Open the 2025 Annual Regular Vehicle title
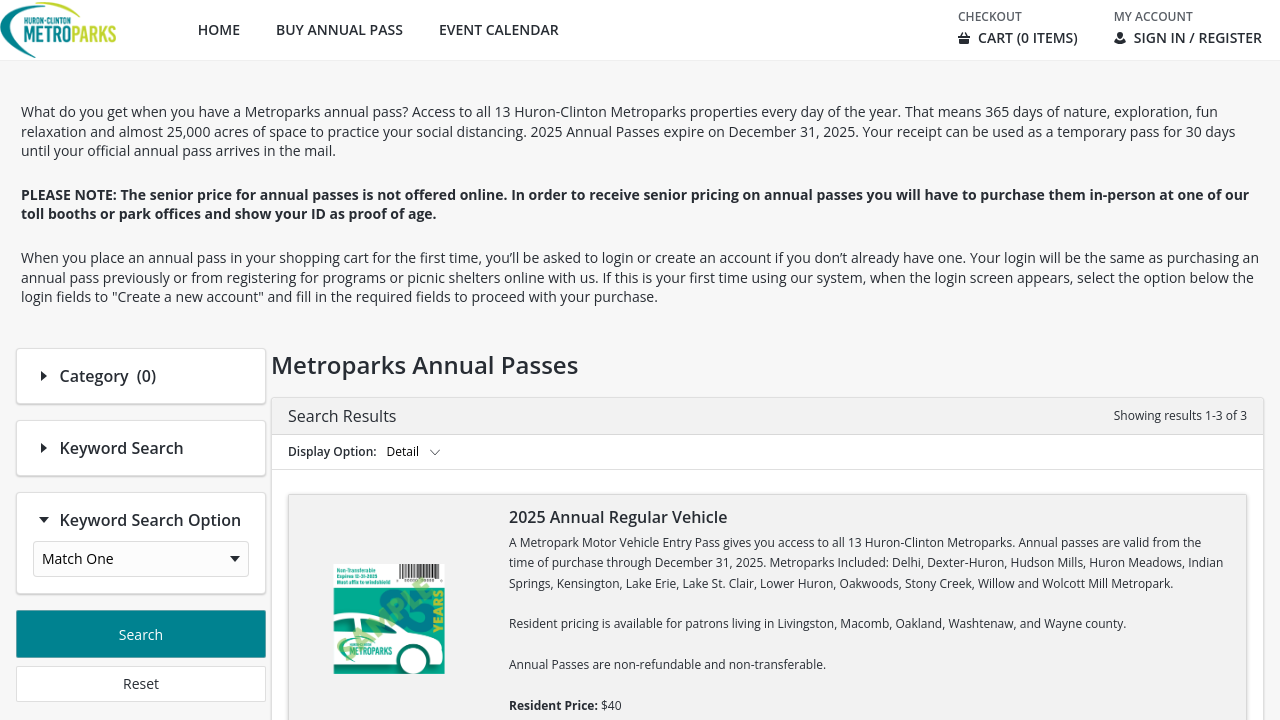1280x720 pixels. pyautogui.click(x=618, y=517)
